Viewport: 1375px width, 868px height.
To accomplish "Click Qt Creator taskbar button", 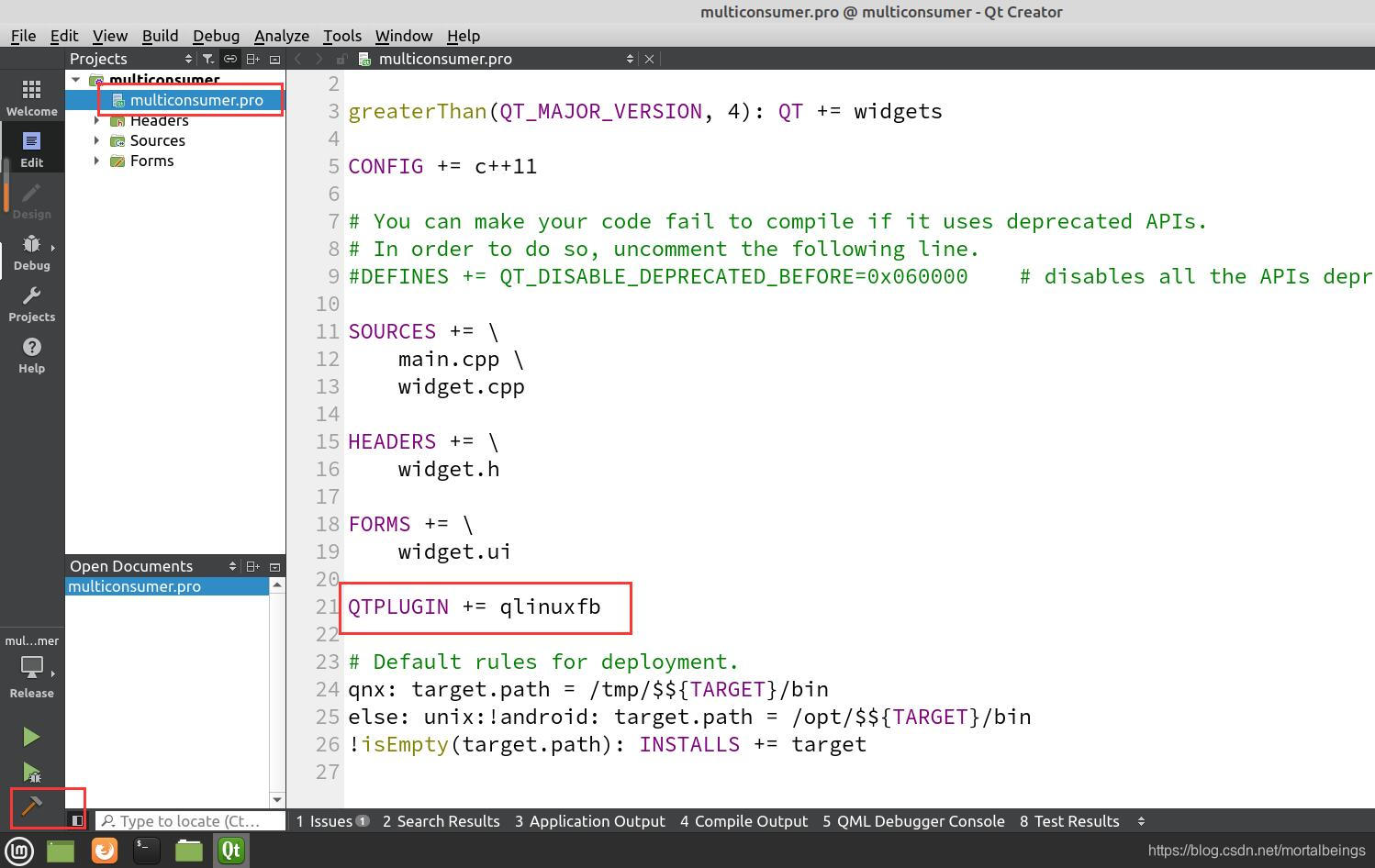I will [230, 851].
